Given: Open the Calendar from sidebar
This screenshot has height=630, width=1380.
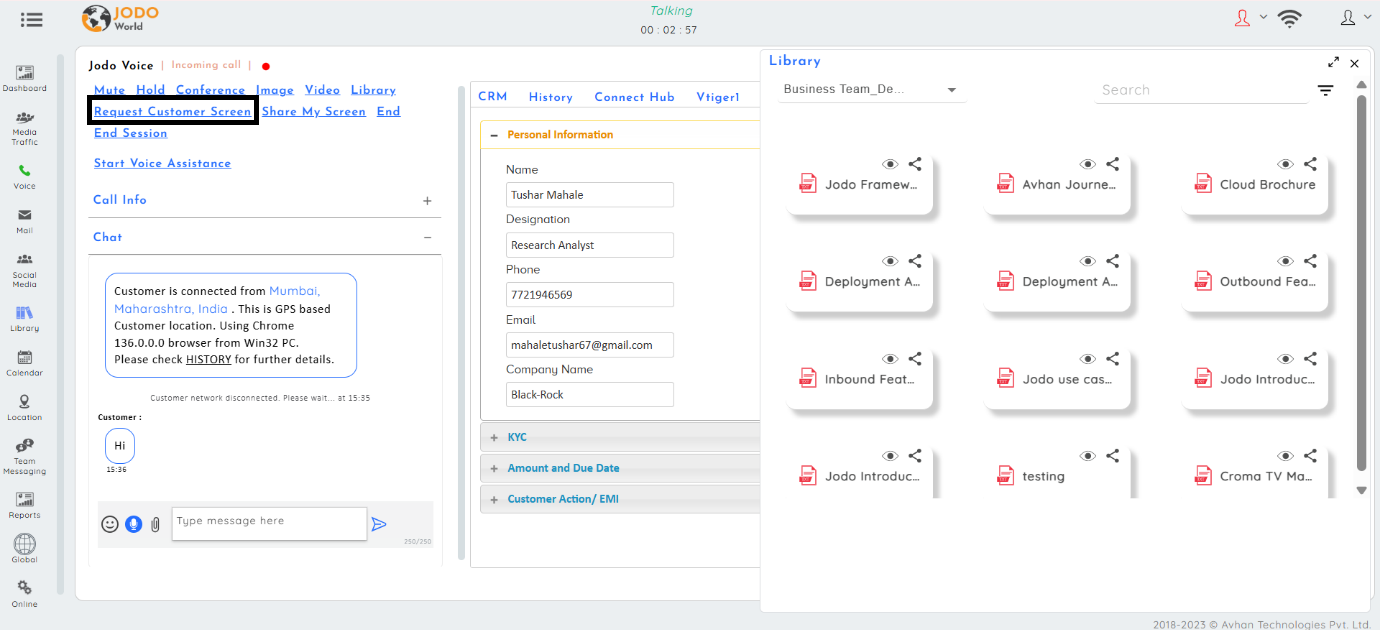Looking at the screenshot, I should point(24,364).
